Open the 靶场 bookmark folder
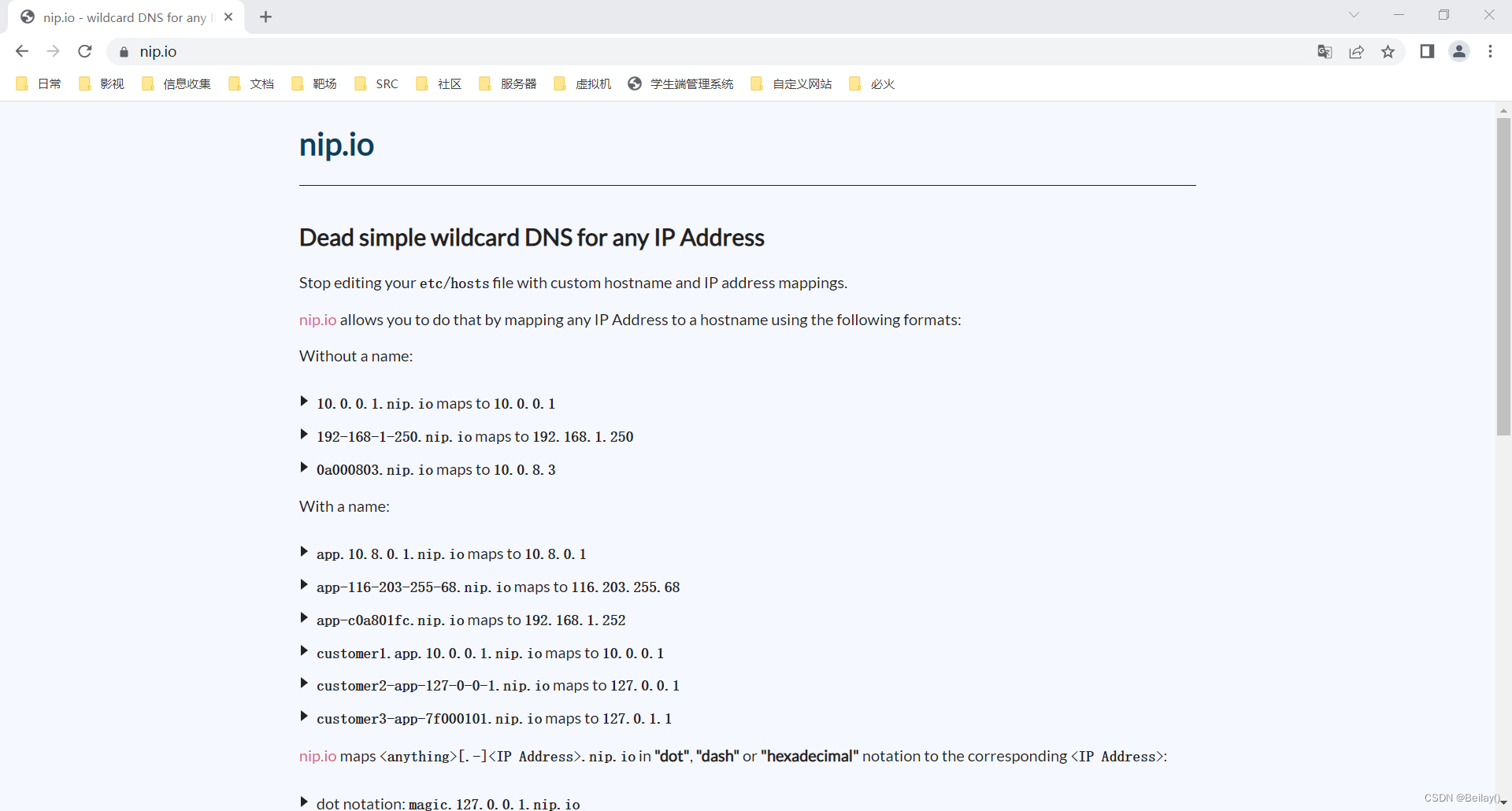1512x811 pixels. pos(314,83)
